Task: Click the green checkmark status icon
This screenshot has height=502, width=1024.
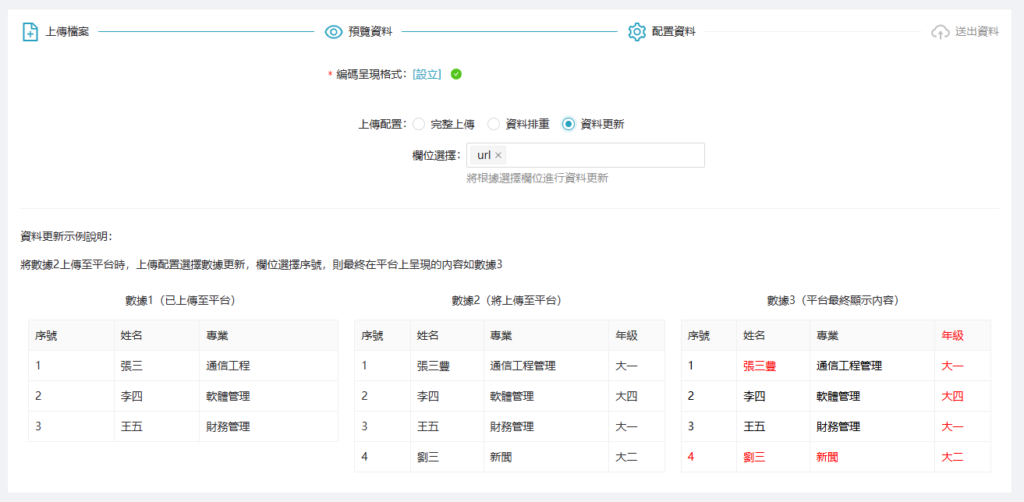Action: click(x=456, y=74)
